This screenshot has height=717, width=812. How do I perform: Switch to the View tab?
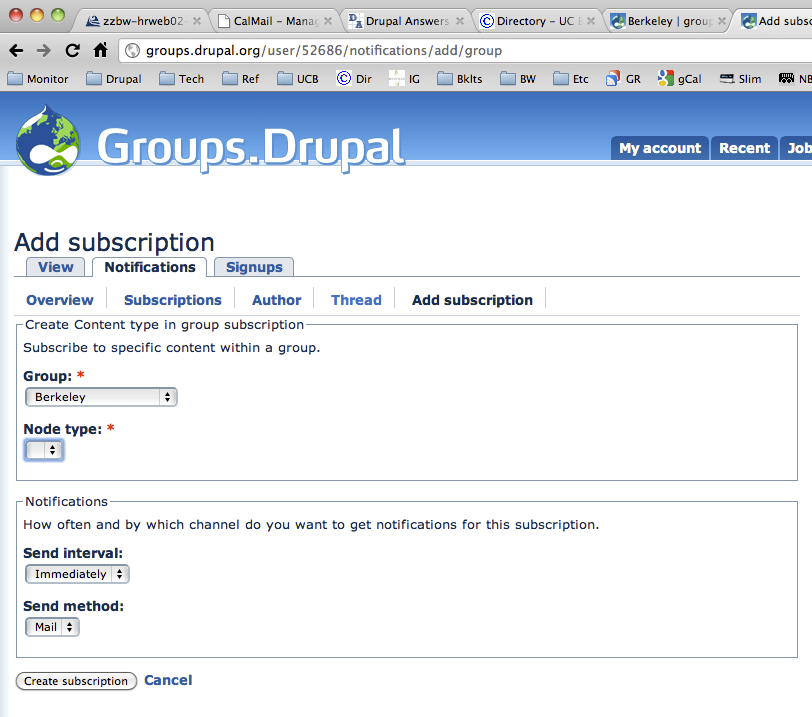(x=55, y=267)
